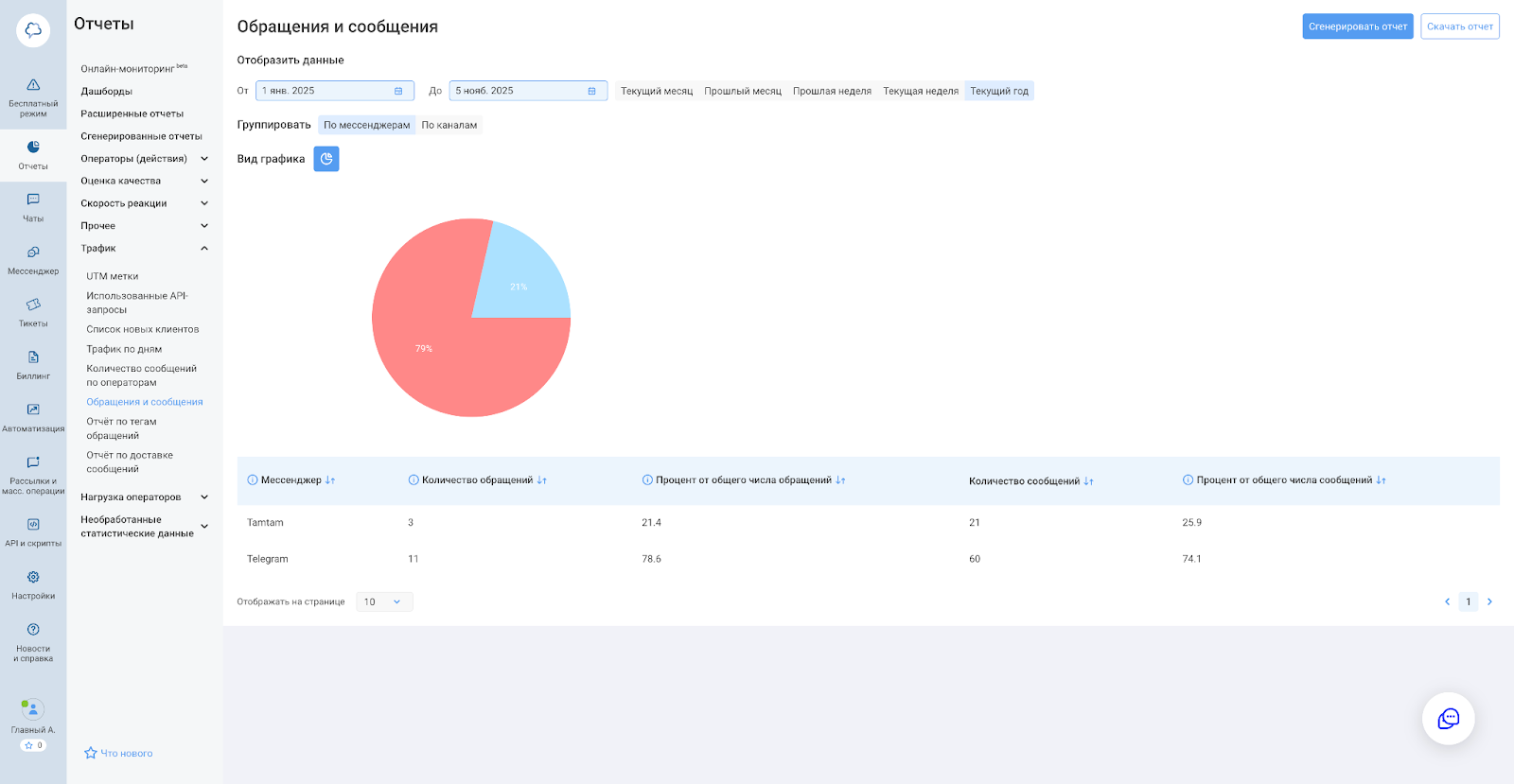Group data by channels

449,125
